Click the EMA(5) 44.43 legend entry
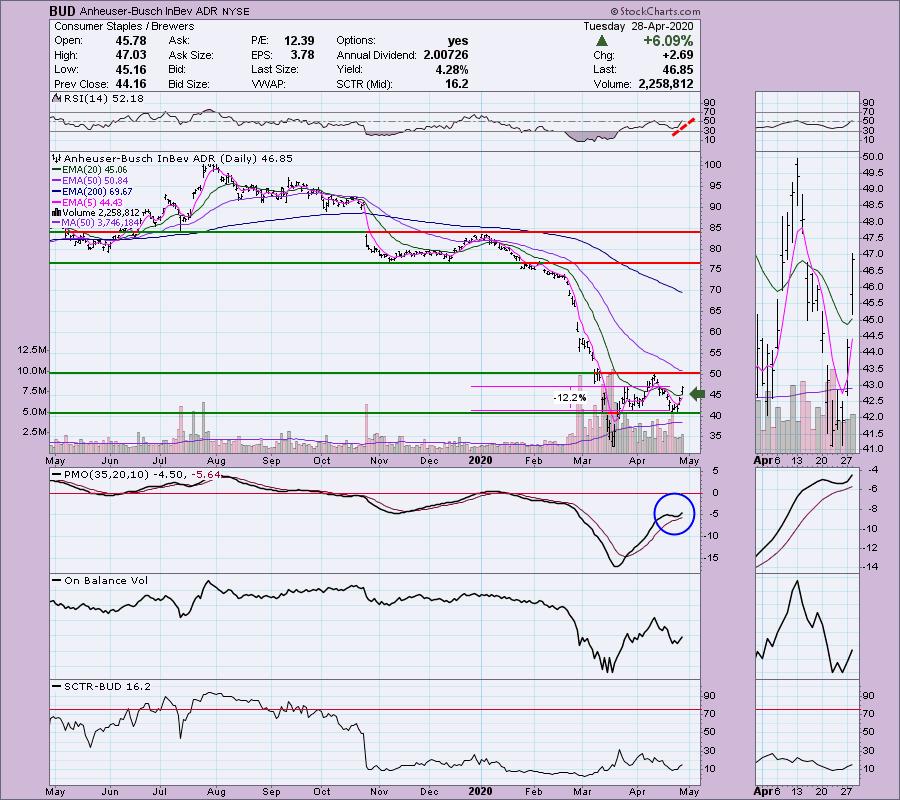The image size is (900, 800). pyautogui.click(x=87, y=203)
